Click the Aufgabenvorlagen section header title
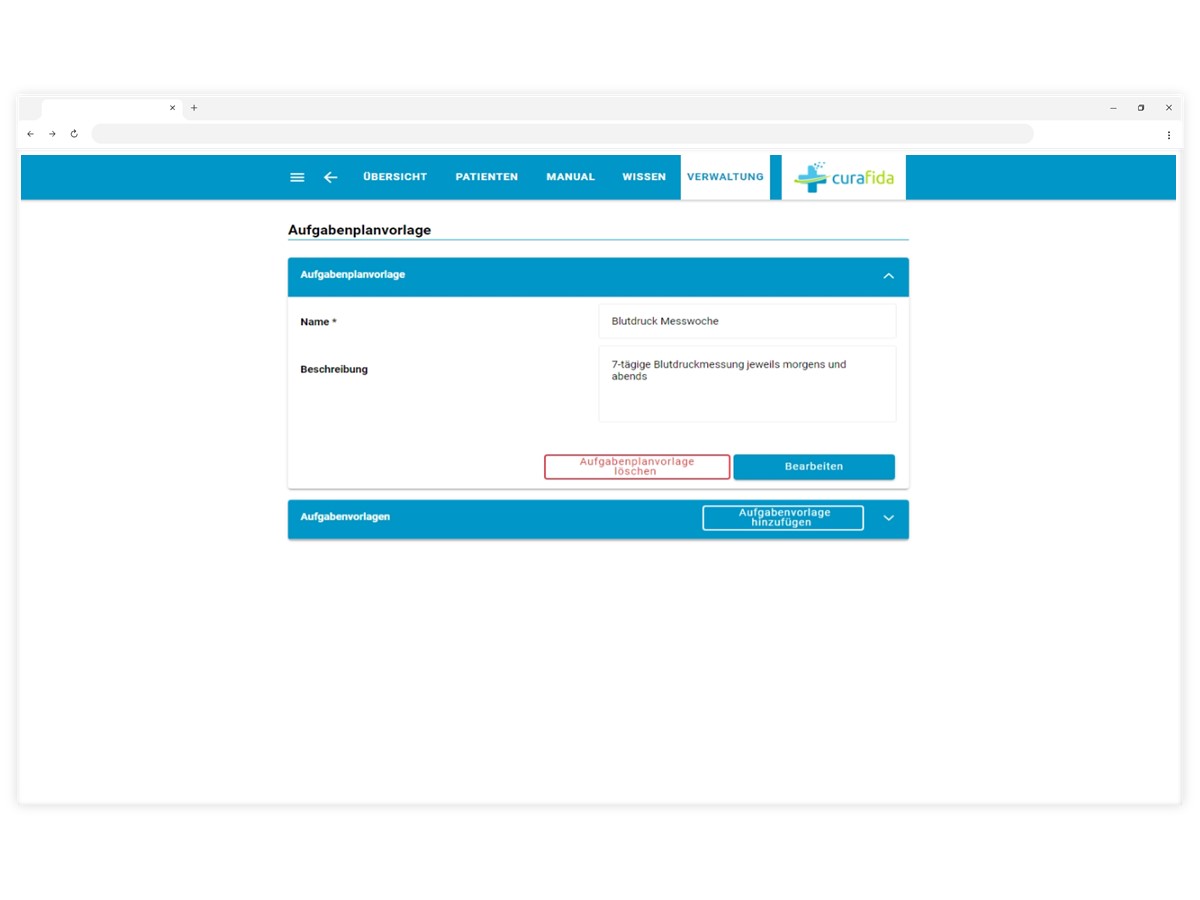The width and height of the screenshot is (1200, 900). pyautogui.click(x=345, y=517)
